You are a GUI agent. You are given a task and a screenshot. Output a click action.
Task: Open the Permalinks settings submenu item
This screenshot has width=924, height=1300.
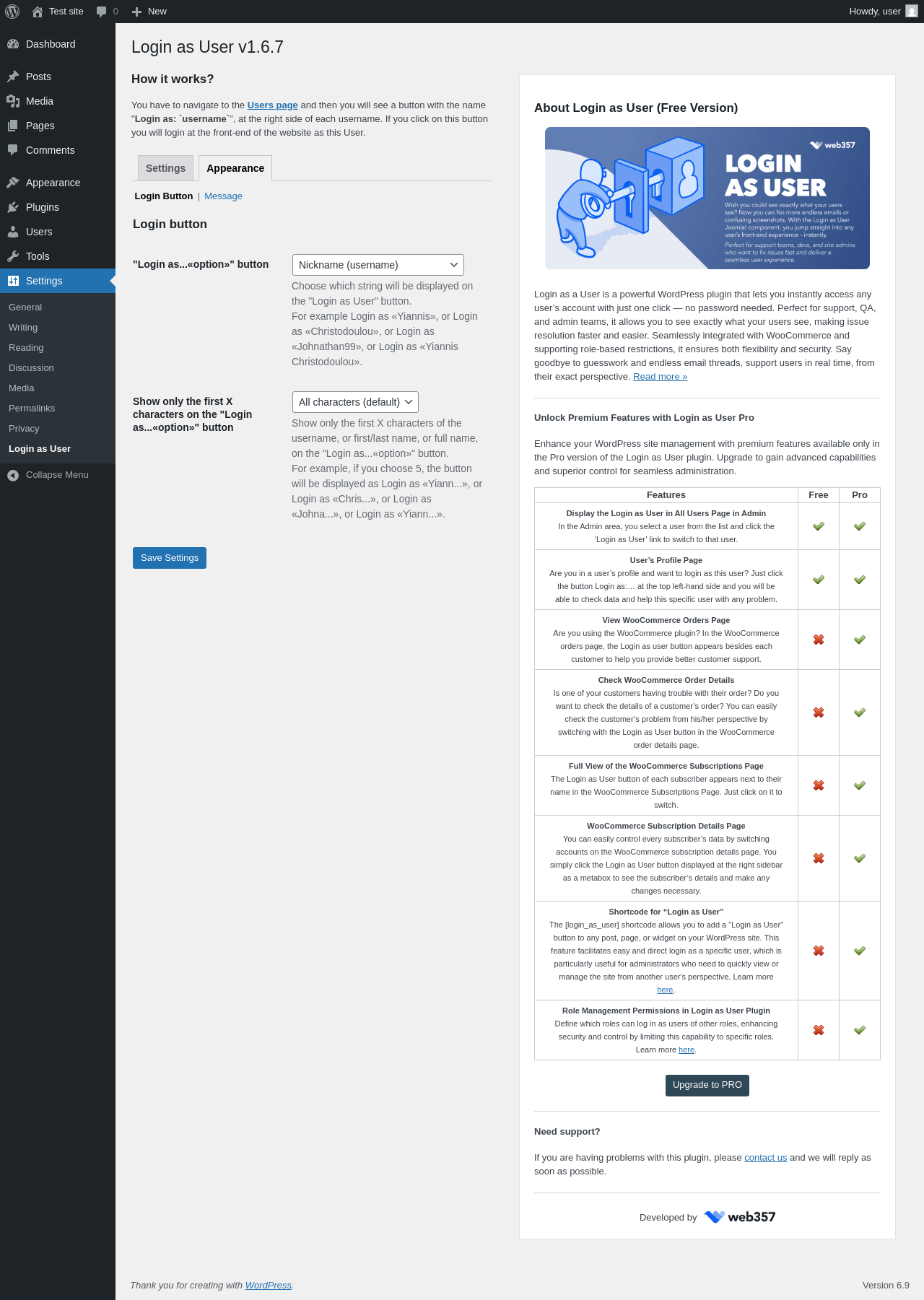tap(32, 409)
